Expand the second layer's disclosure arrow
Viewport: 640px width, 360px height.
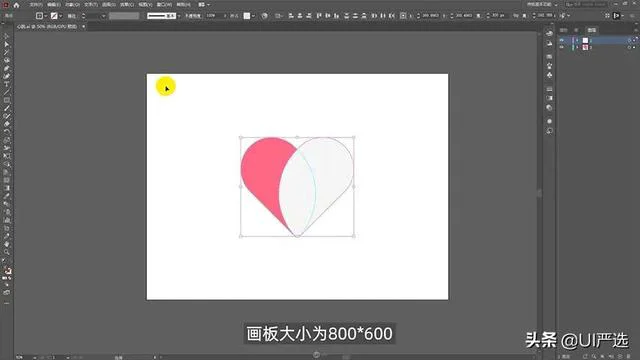coord(577,47)
